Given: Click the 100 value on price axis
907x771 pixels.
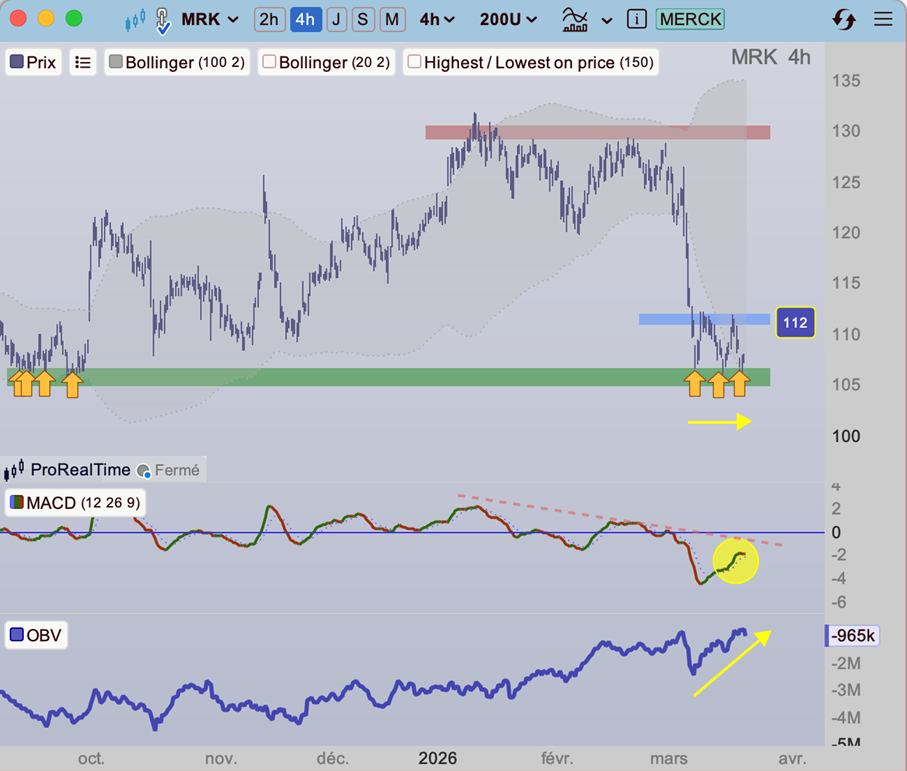Looking at the screenshot, I should coord(846,436).
